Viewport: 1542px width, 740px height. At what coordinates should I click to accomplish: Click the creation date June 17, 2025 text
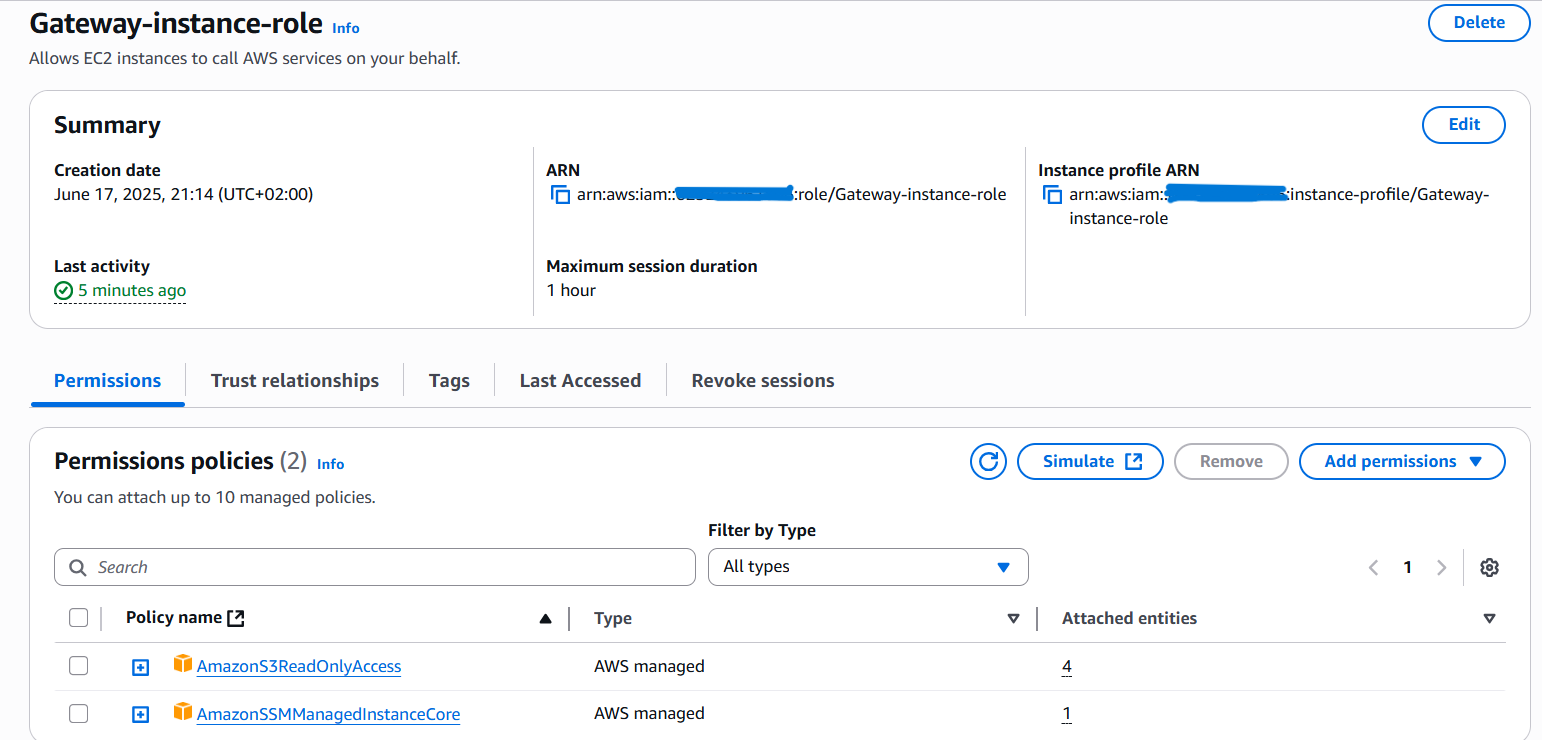tap(183, 195)
